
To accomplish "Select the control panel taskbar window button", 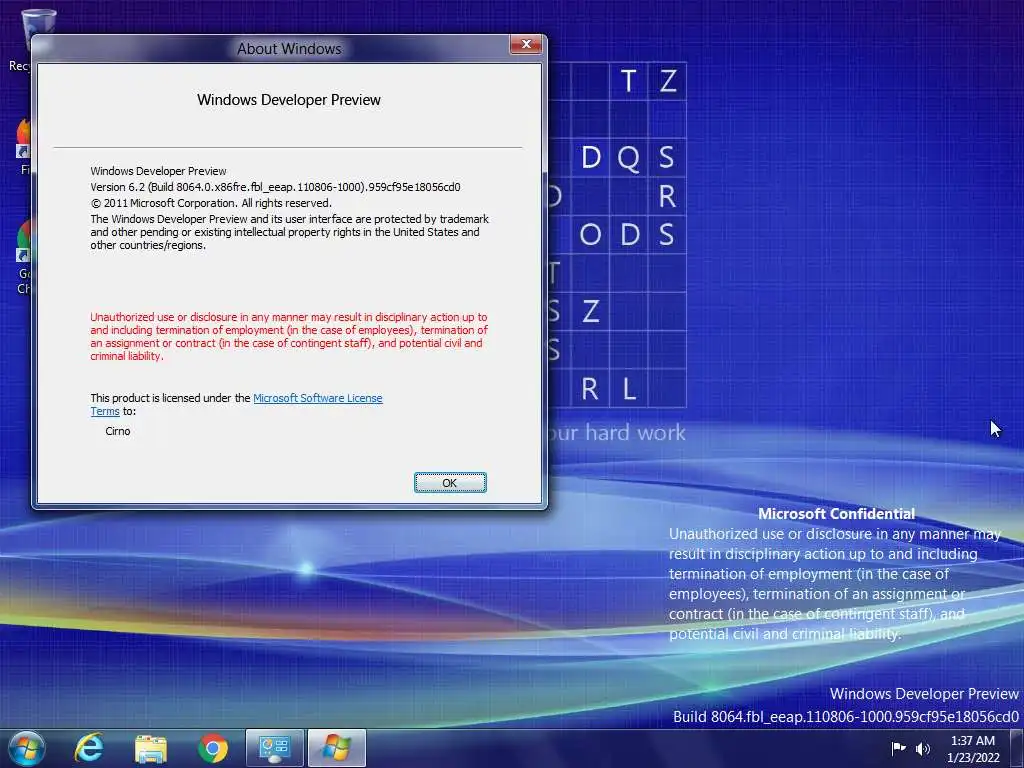I will point(274,748).
